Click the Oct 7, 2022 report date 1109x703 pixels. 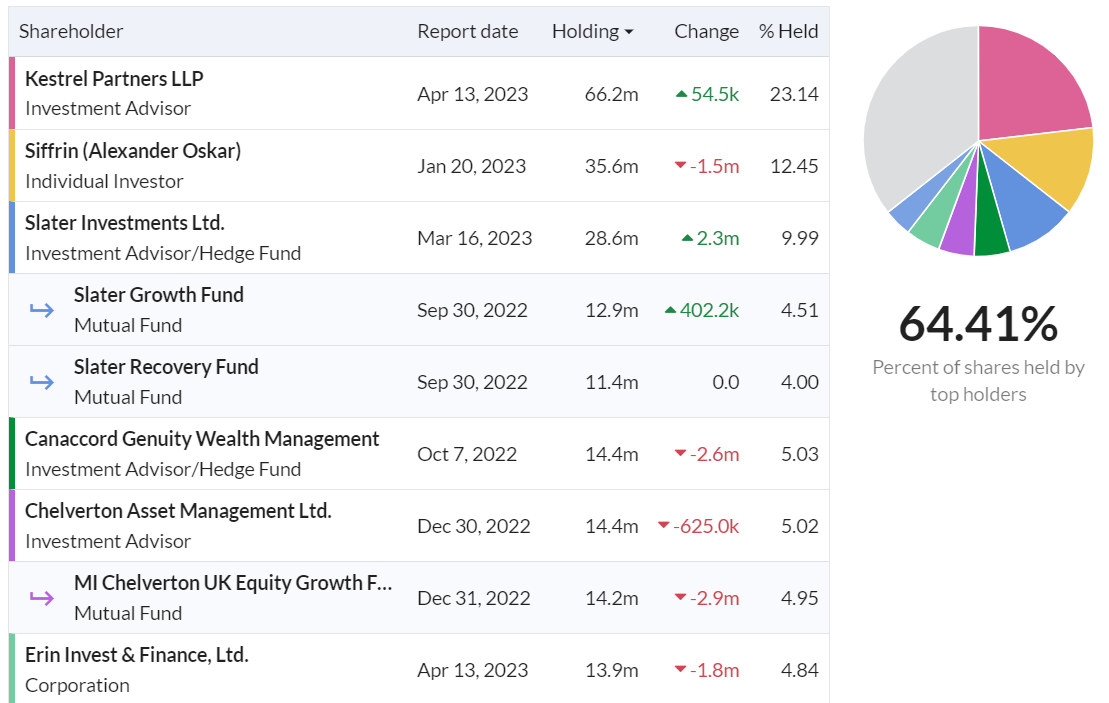pos(467,454)
